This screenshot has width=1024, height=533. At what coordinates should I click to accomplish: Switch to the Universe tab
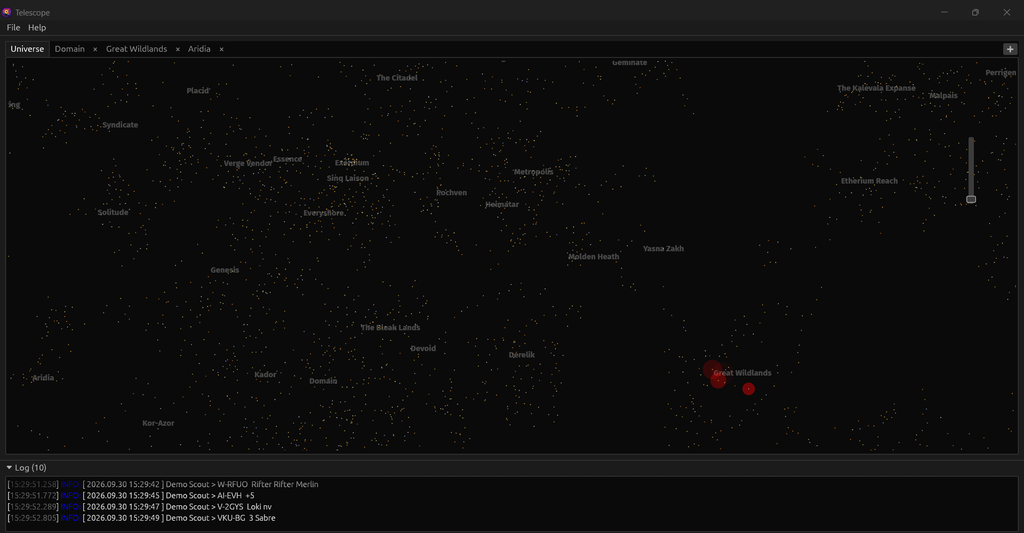[27, 49]
